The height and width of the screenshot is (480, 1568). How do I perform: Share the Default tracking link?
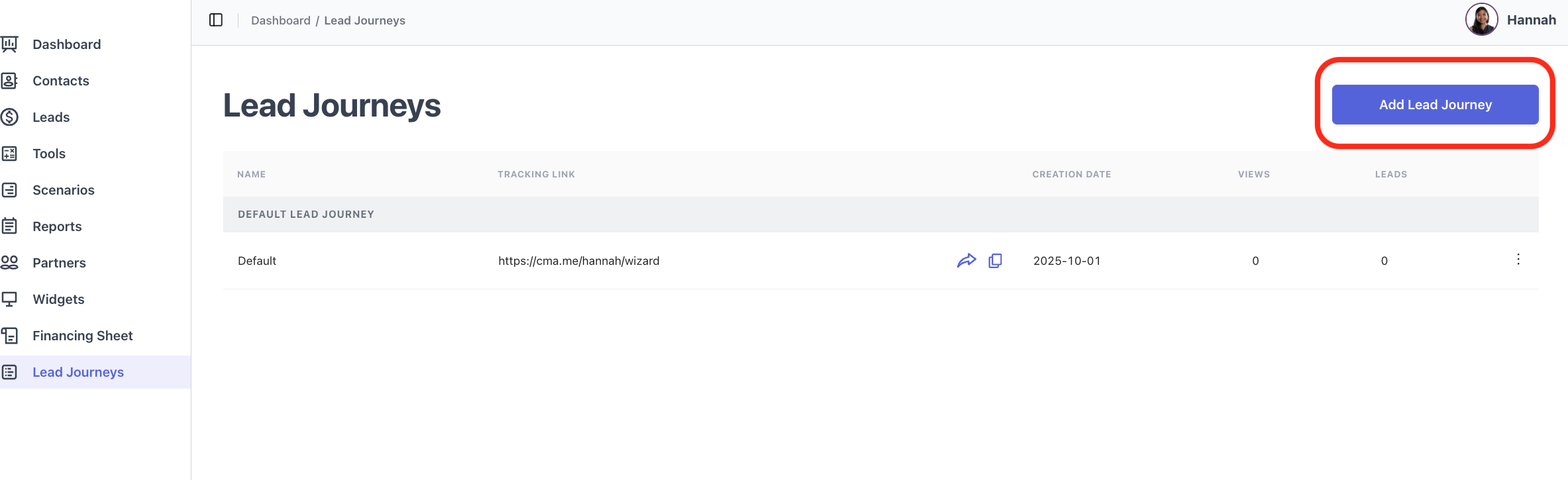point(967,261)
